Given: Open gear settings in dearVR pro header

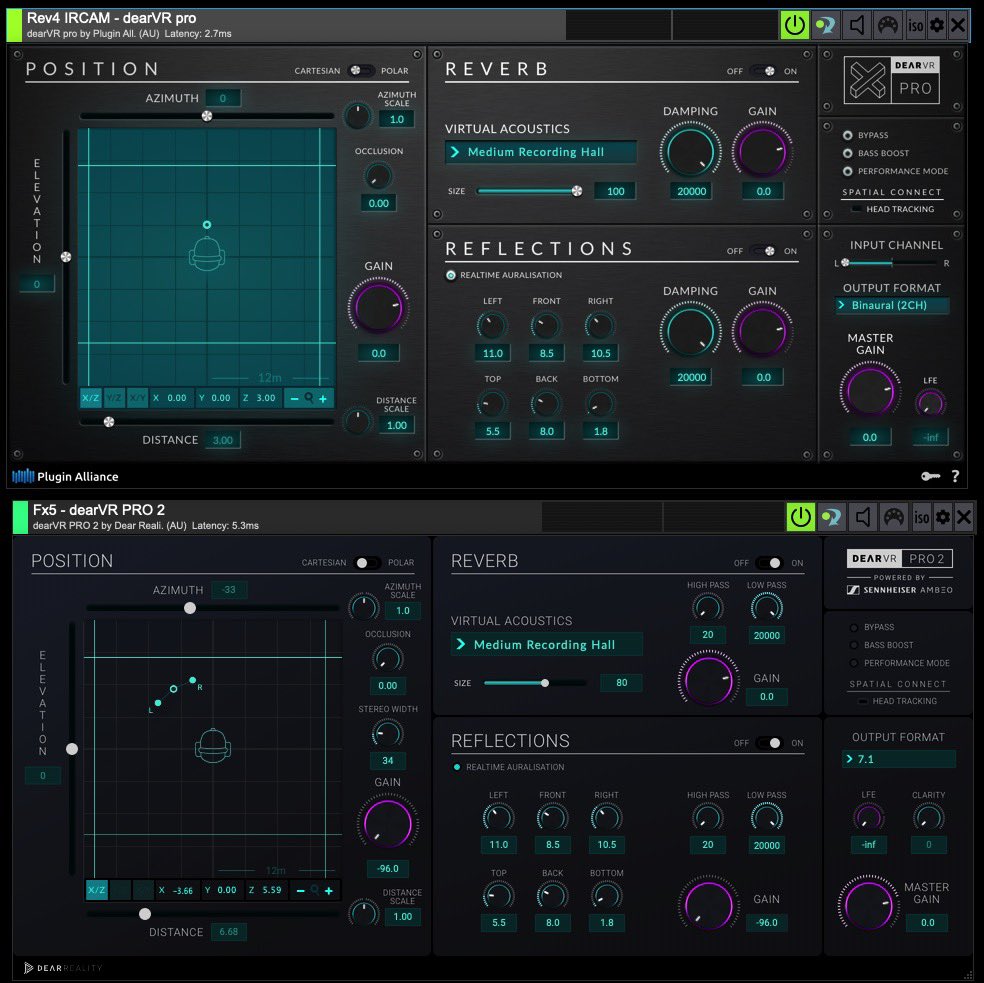Looking at the screenshot, I should tap(937, 26).
